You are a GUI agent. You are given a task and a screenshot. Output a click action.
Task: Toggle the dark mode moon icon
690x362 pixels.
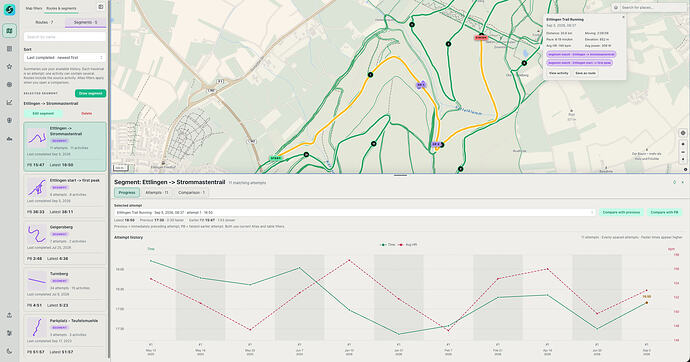pyautogui.click(x=9, y=351)
